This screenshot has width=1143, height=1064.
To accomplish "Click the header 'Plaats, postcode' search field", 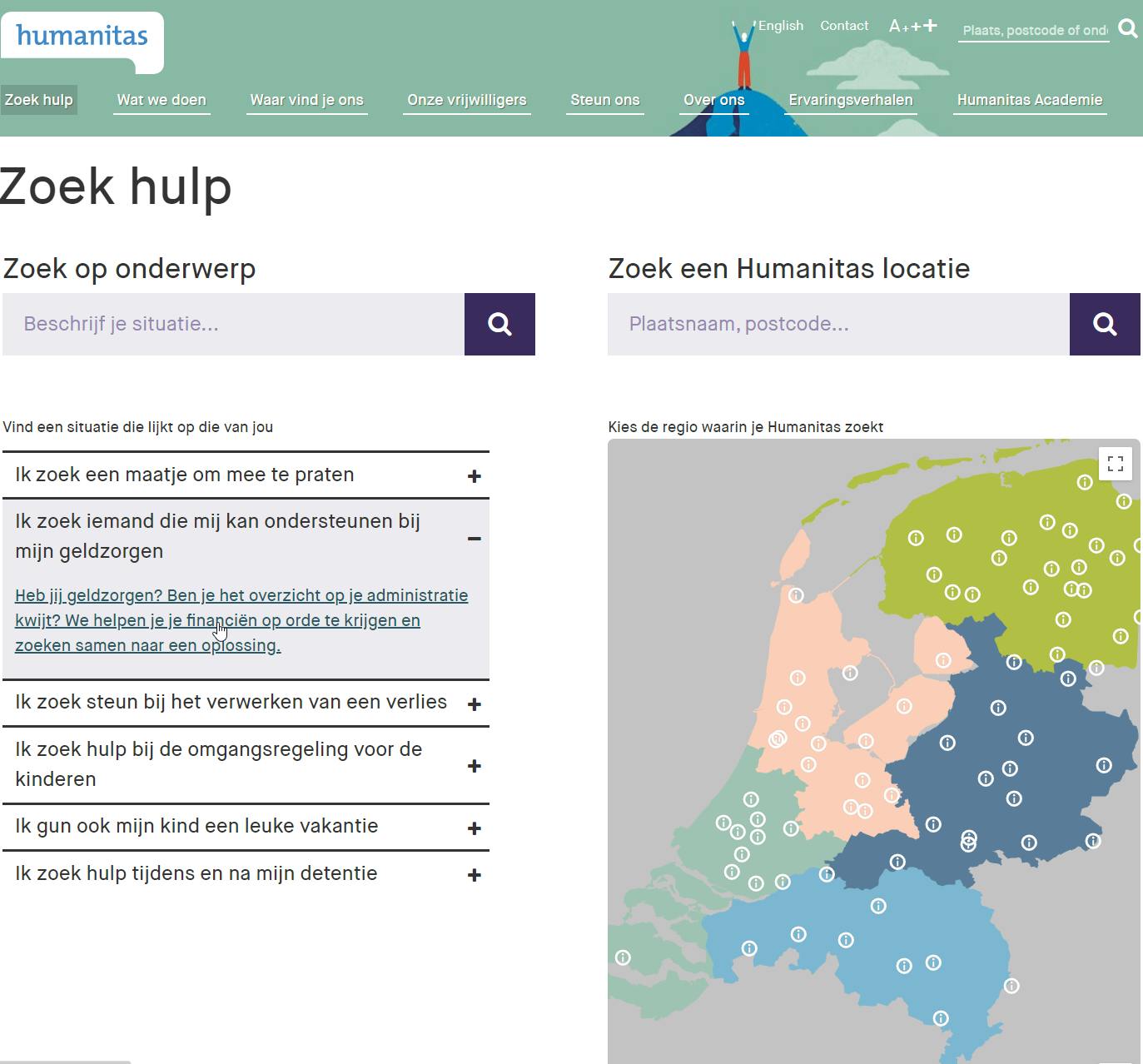I will click(1034, 30).
